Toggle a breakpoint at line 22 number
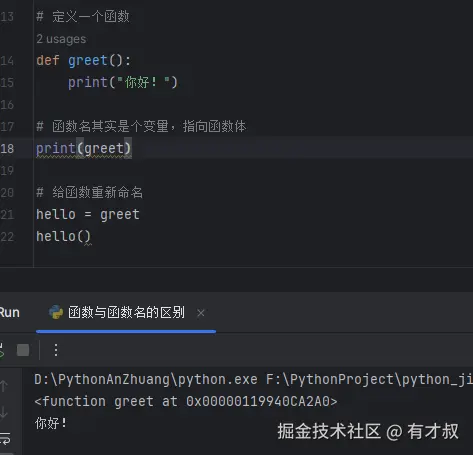 (x=7, y=237)
